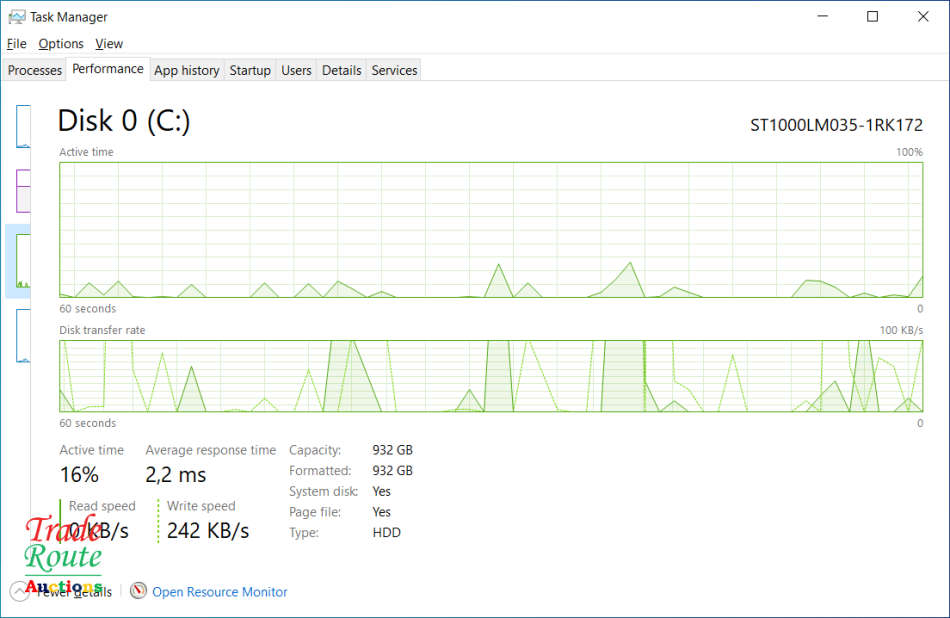Open Resource Monitor via the link
This screenshot has height=618, width=950.
click(x=219, y=592)
